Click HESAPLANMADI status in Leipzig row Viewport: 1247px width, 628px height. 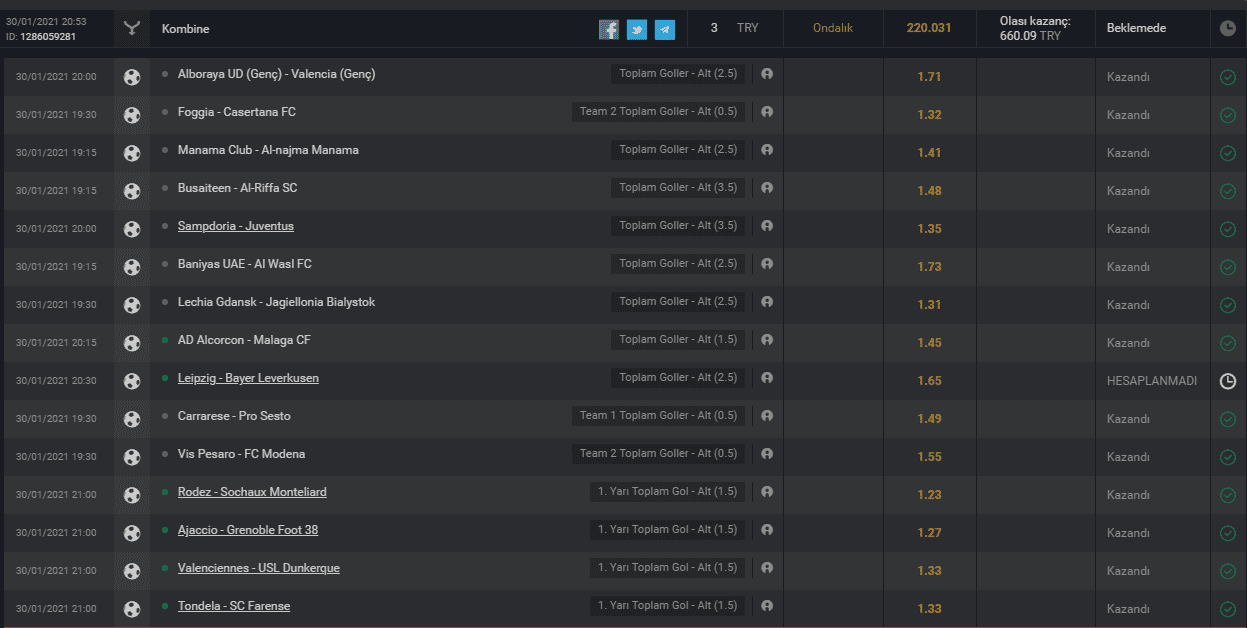point(1152,381)
